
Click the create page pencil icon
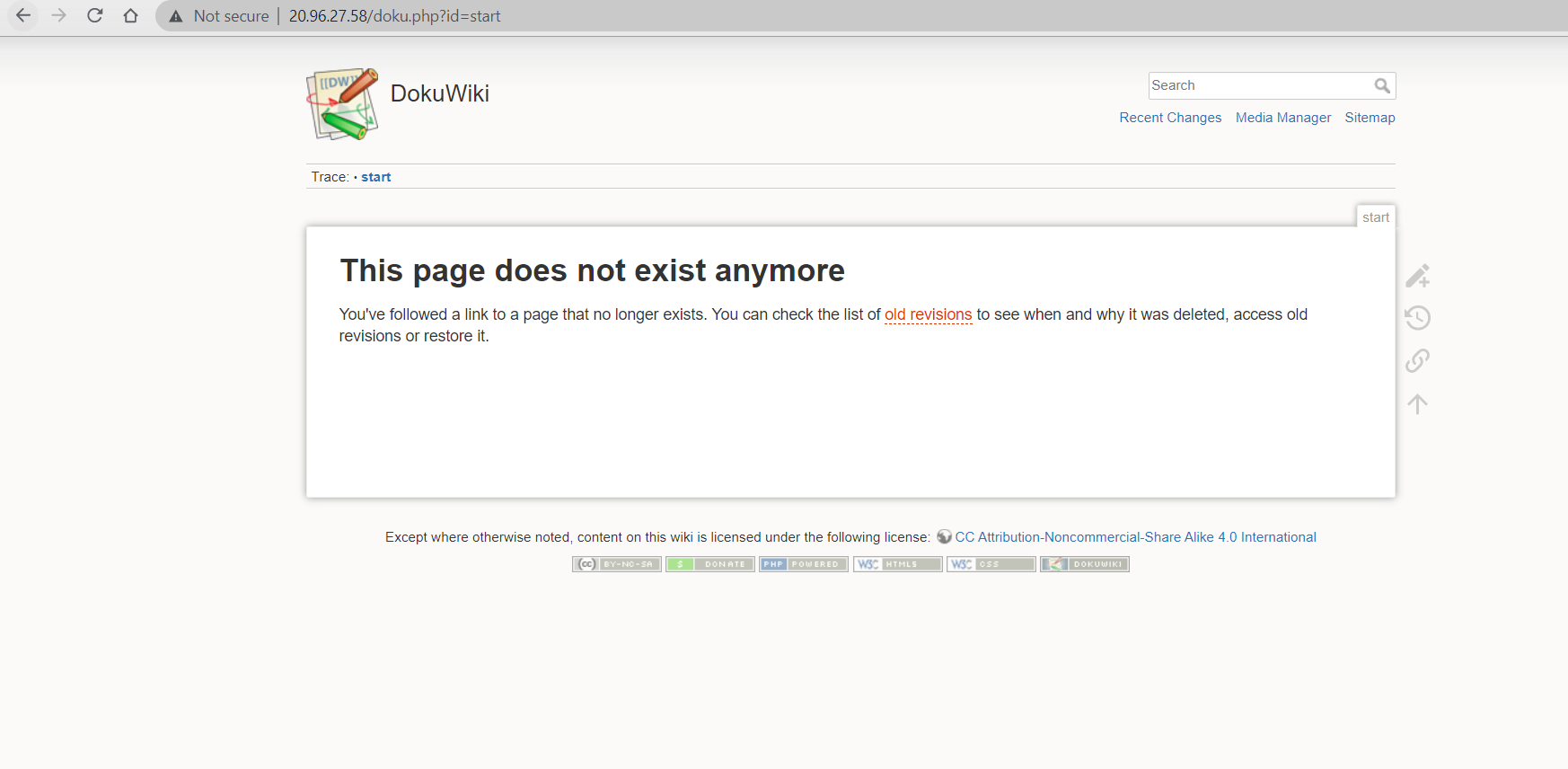(1417, 276)
